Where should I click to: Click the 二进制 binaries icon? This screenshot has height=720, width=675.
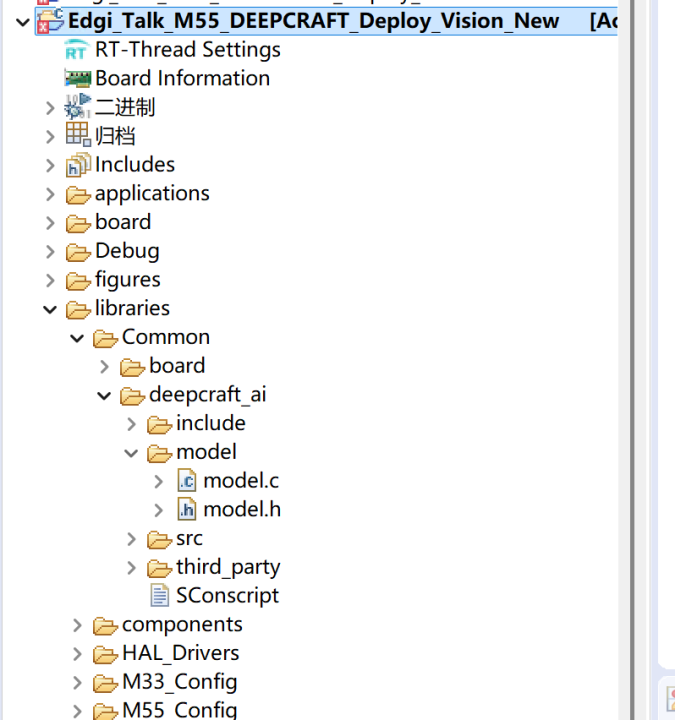point(78,107)
